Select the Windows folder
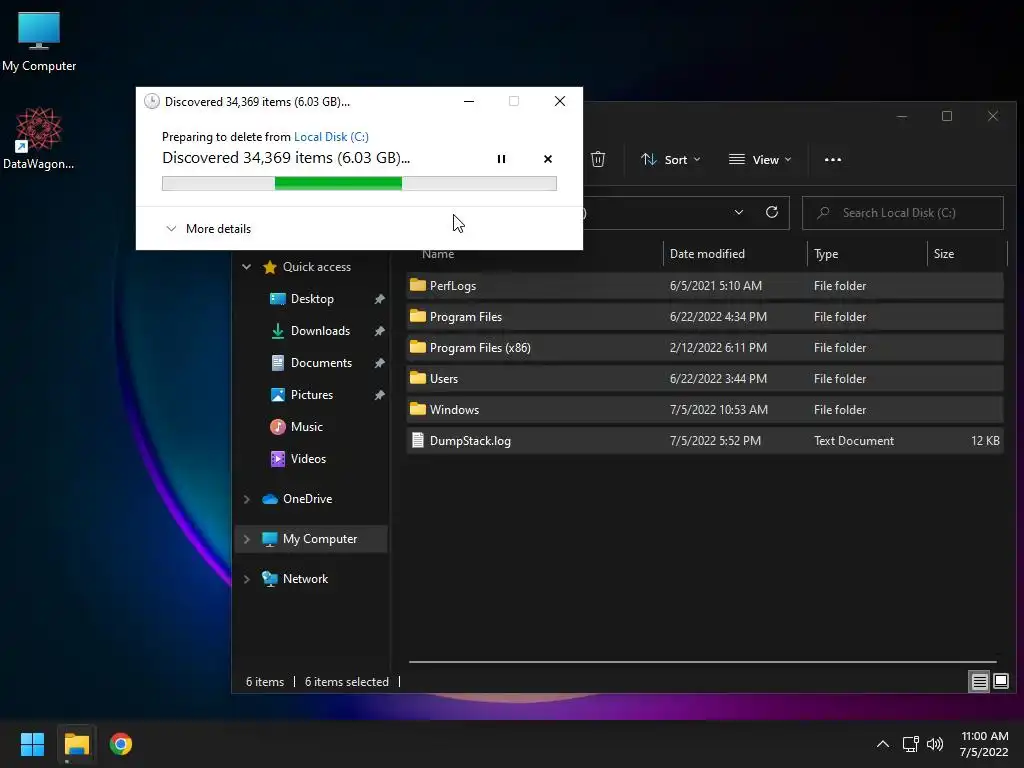The width and height of the screenshot is (1024, 768). point(705,409)
